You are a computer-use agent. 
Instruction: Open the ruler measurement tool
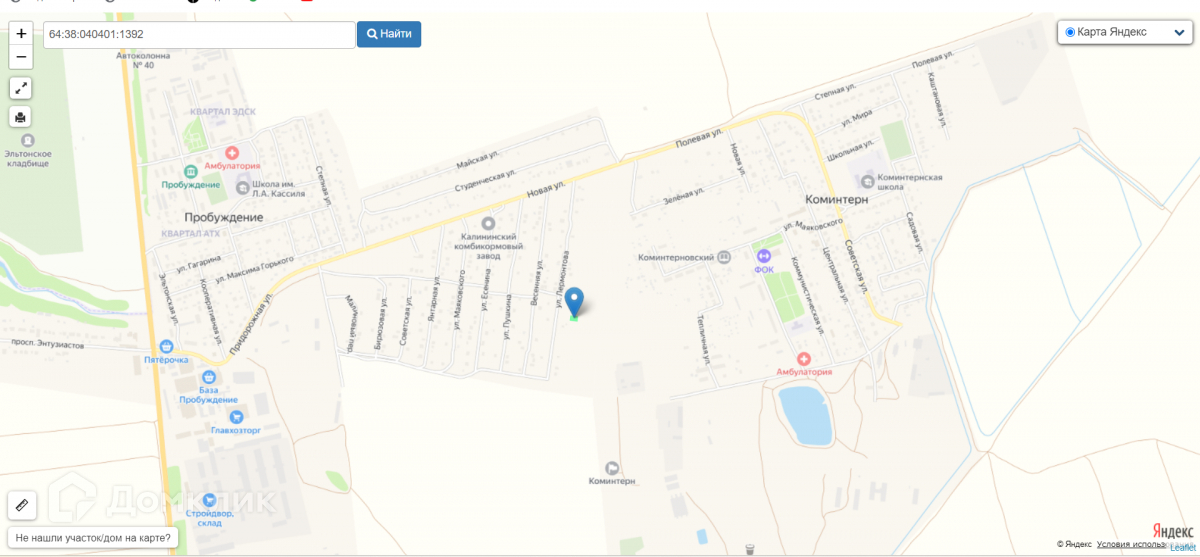pyautogui.click(x=22, y=506)
